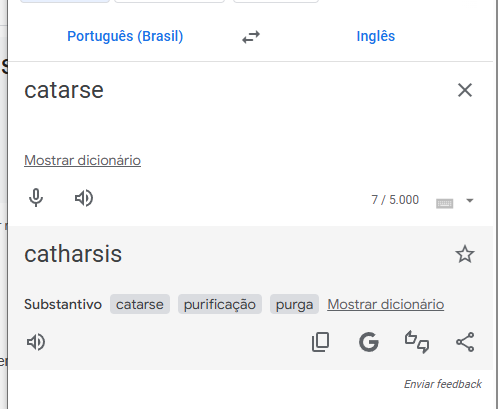Screen dimensions: 498x409
Task: Rate this translation with thumbs
Action: point(417,342)
